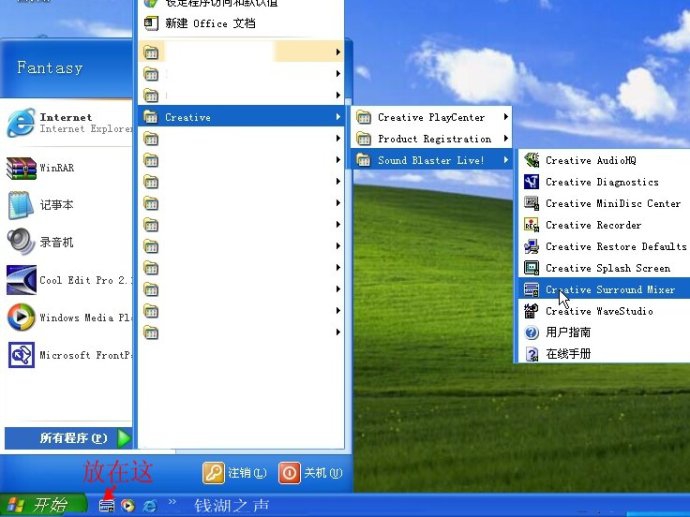Expand Creative submenu arrow
Screen dimensions: 690x517
coord(338,117)
